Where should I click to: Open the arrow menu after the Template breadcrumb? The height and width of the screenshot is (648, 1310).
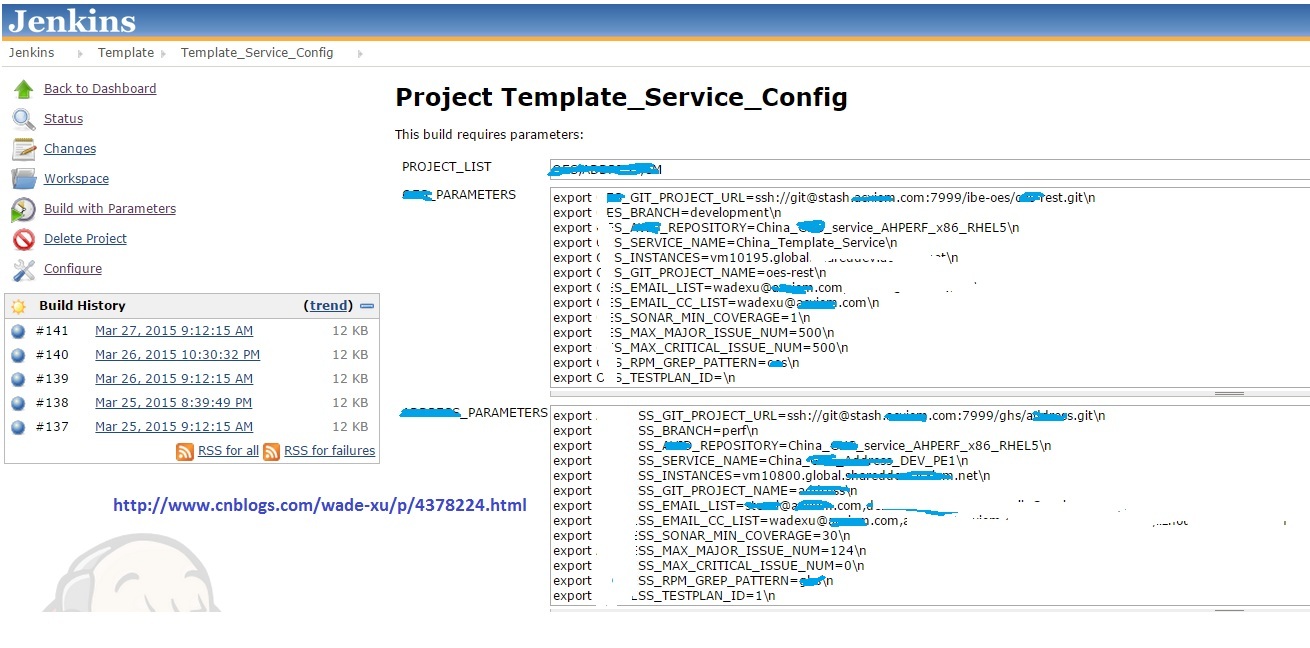click(x=163, y=53)
